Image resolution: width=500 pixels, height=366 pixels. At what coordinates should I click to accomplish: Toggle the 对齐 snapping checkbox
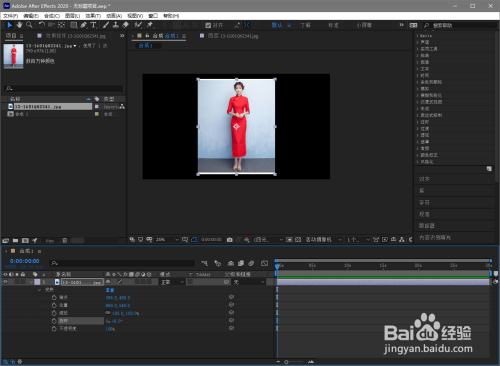[x=208, y=25]
